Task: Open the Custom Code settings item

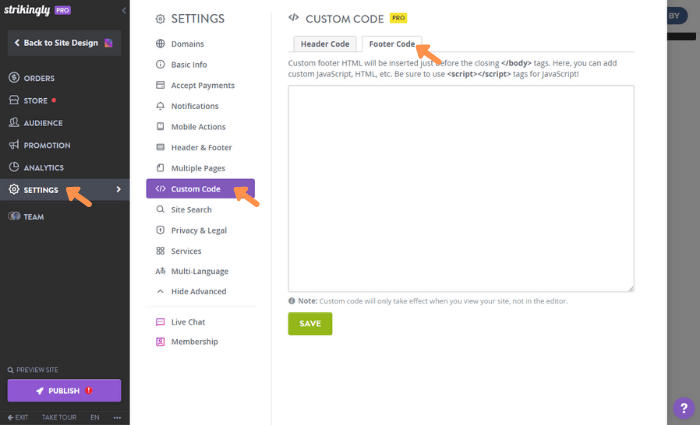Action: coord(200,188)
